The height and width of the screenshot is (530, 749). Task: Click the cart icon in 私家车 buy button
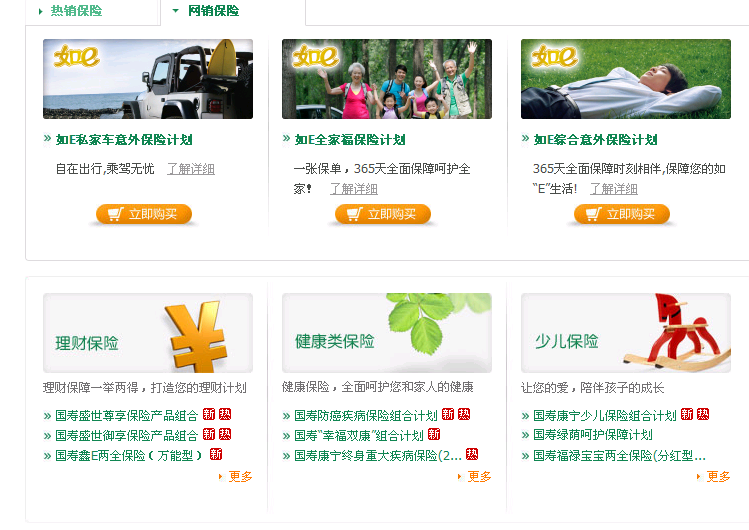pyautogui.click(x=116, y=213)
